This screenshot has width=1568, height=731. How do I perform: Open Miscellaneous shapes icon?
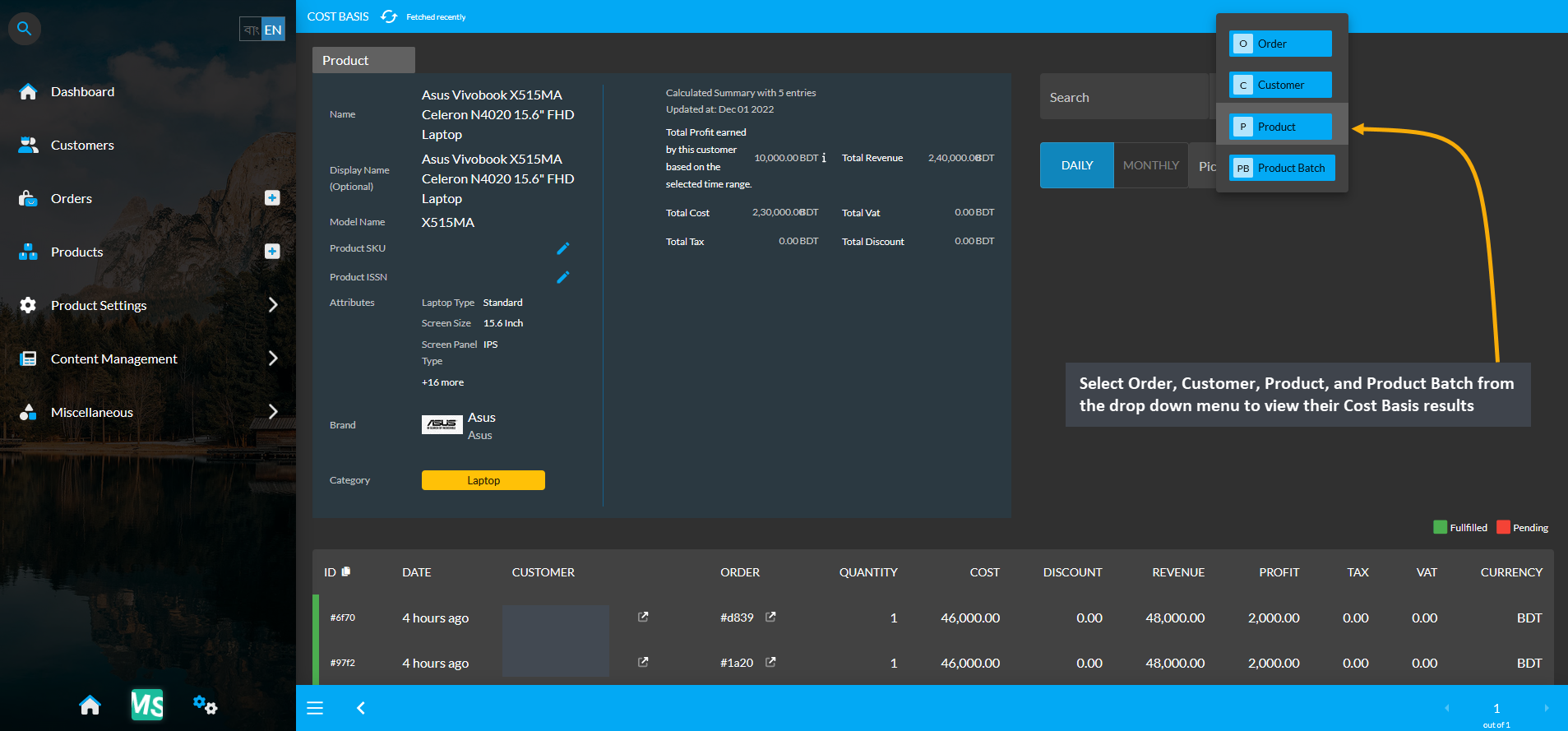pos(28,412)
